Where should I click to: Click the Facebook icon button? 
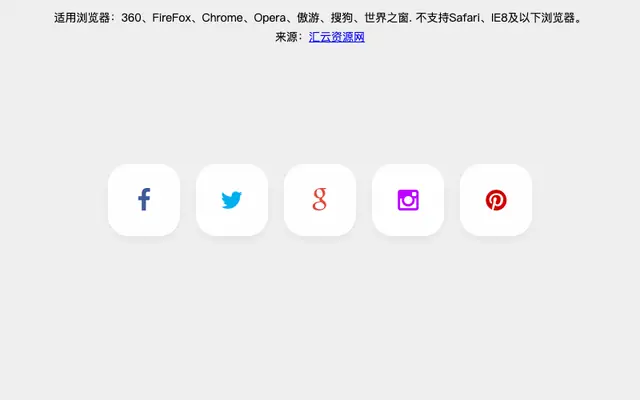point(144,200)
